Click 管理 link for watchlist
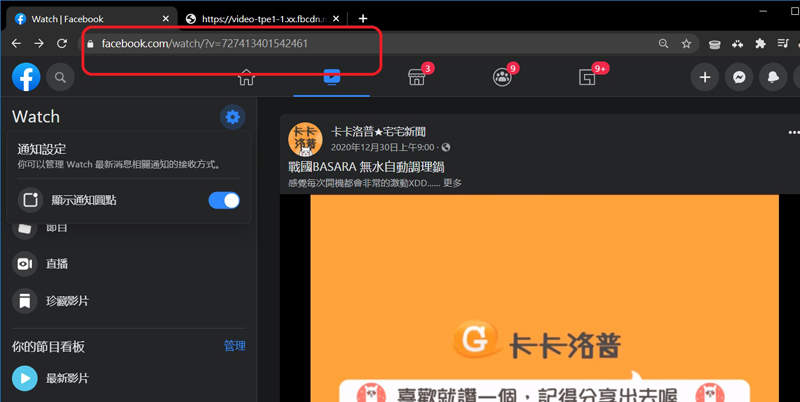This screenshot has height=402, width=800. 234,346
